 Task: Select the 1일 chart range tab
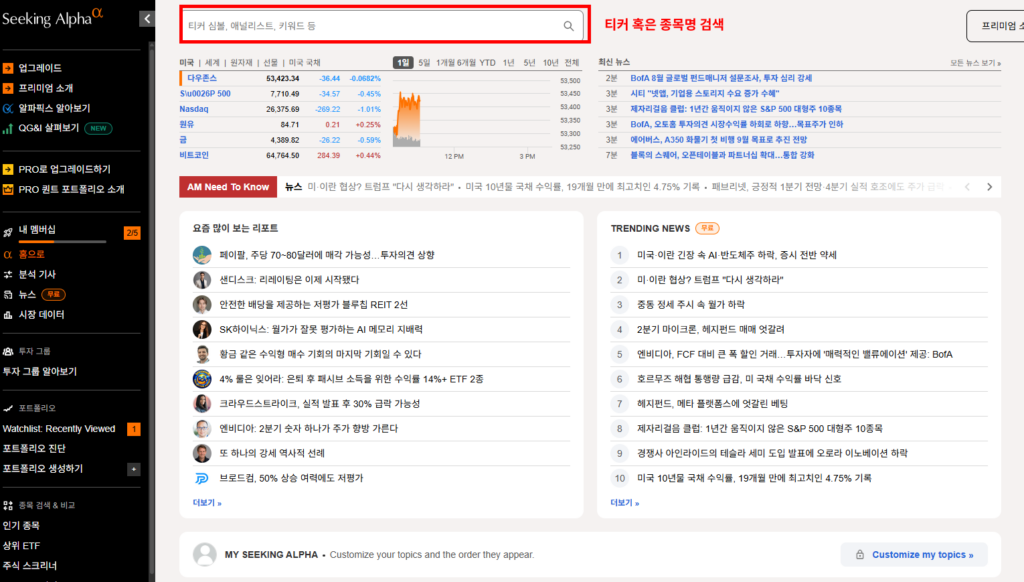point(403,63)
